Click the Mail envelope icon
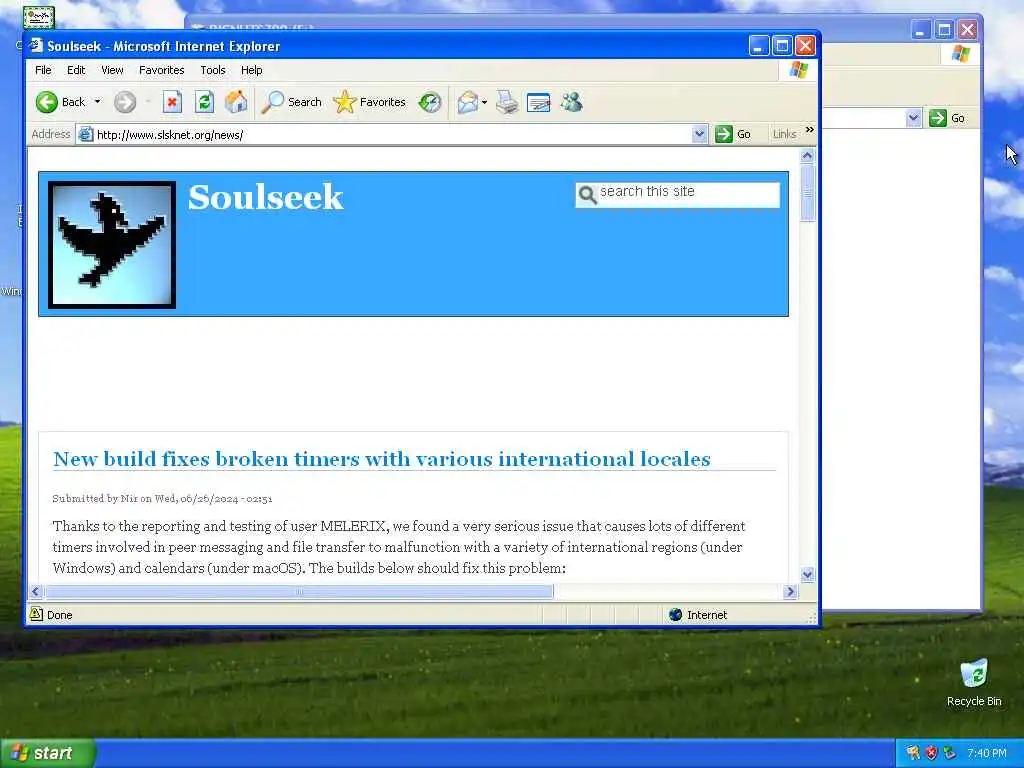 (468, 102)
